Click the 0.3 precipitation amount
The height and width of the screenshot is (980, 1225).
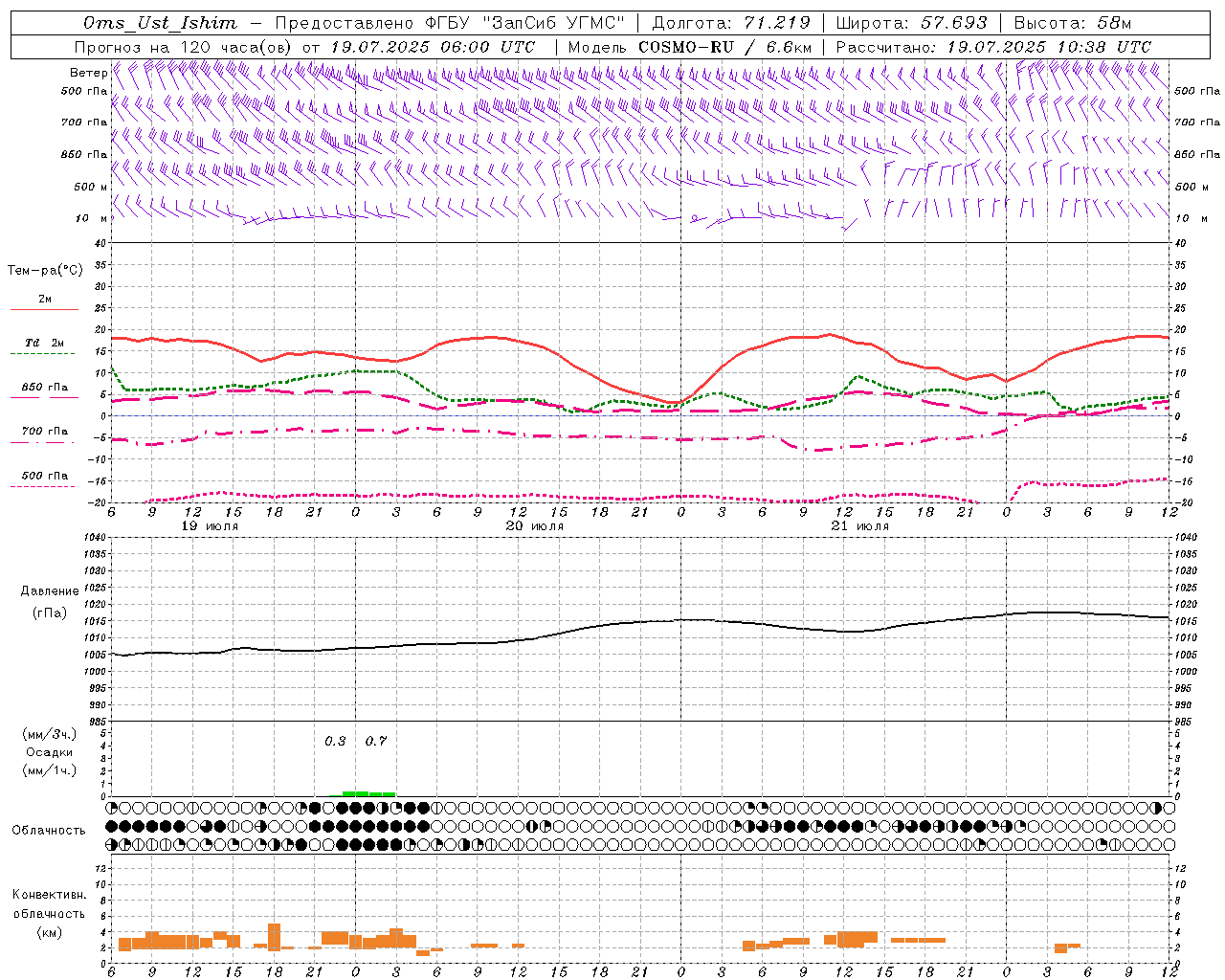[335, 742]
